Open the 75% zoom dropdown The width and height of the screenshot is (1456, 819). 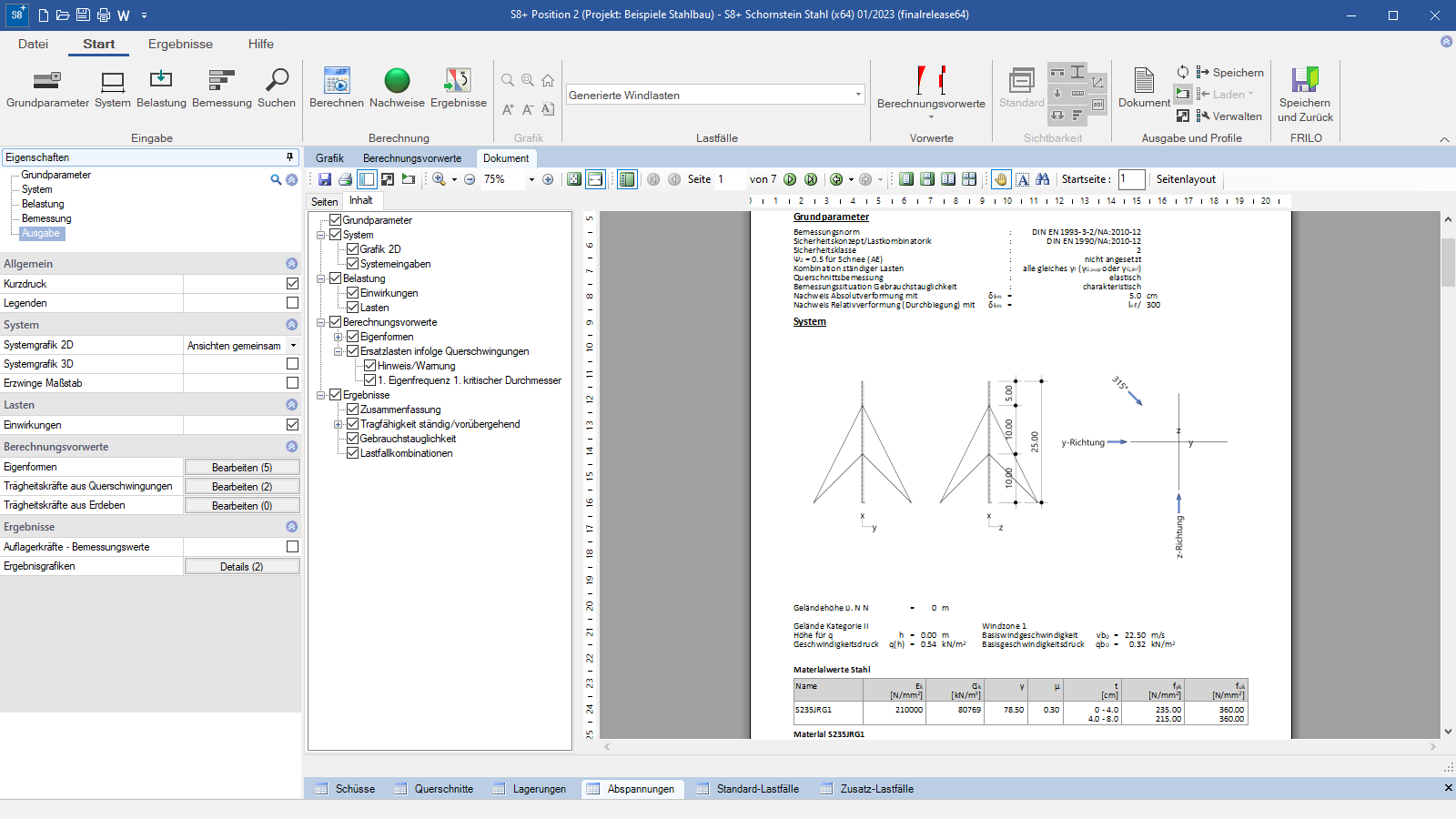point(531,179)
